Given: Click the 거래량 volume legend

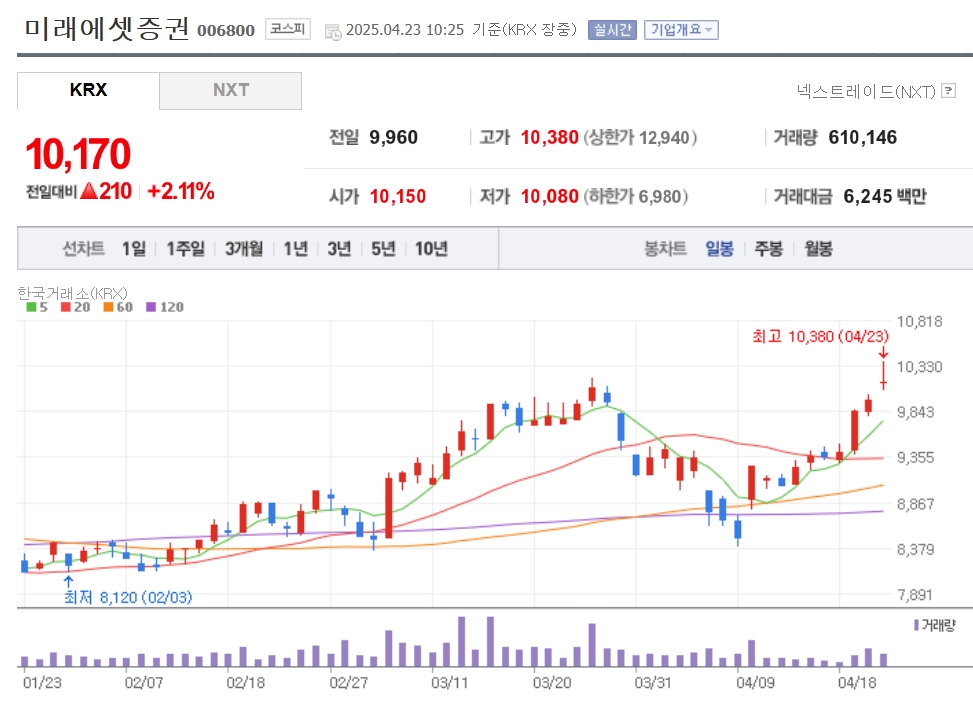Looking at the screenshot, I should (935, 625).
